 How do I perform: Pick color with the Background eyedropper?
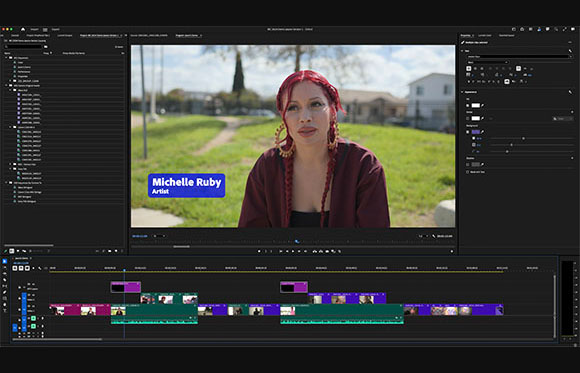click(x=482, y=132)
